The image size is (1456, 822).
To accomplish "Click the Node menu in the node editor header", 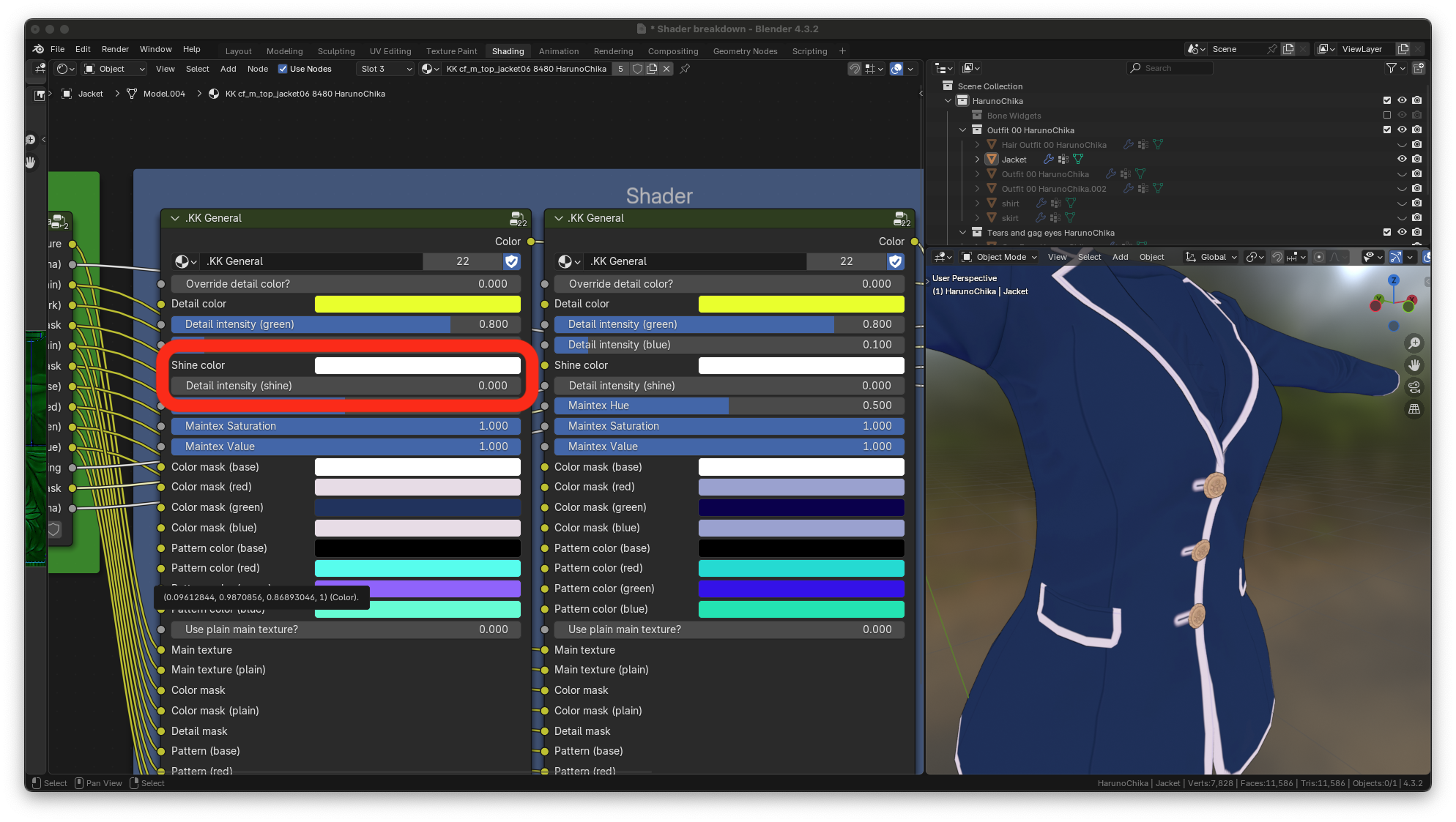I will pyautogui.click(x=257, y=69).
